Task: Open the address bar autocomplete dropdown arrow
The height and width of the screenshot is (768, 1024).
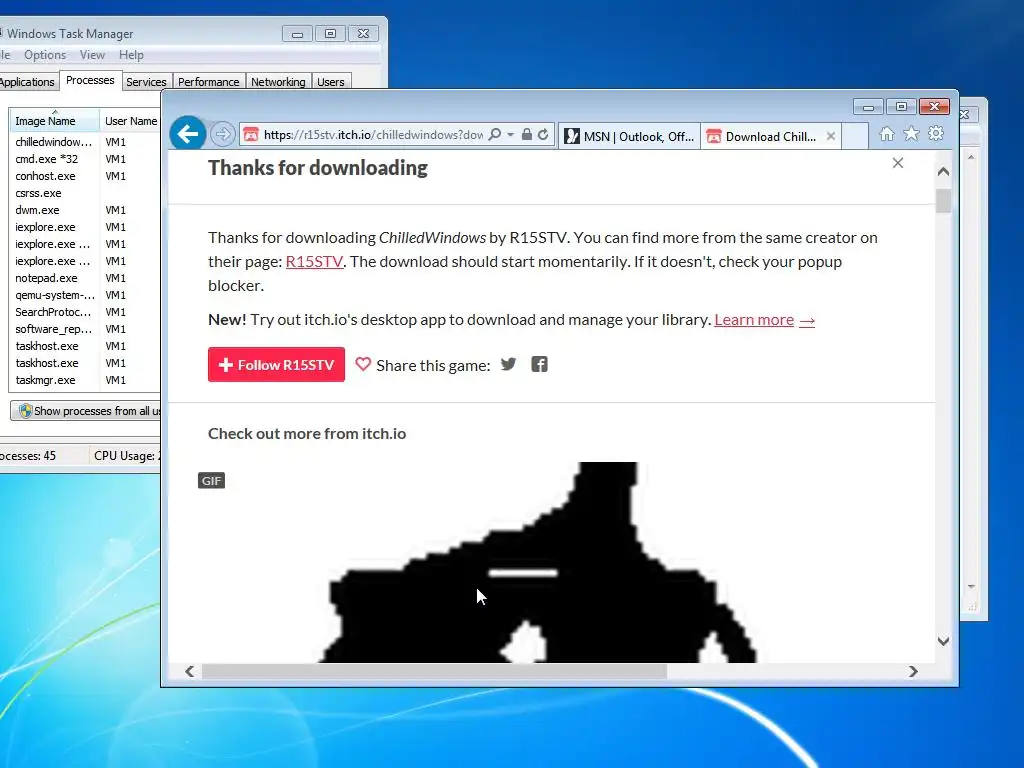Action: (x=510, y=135)
